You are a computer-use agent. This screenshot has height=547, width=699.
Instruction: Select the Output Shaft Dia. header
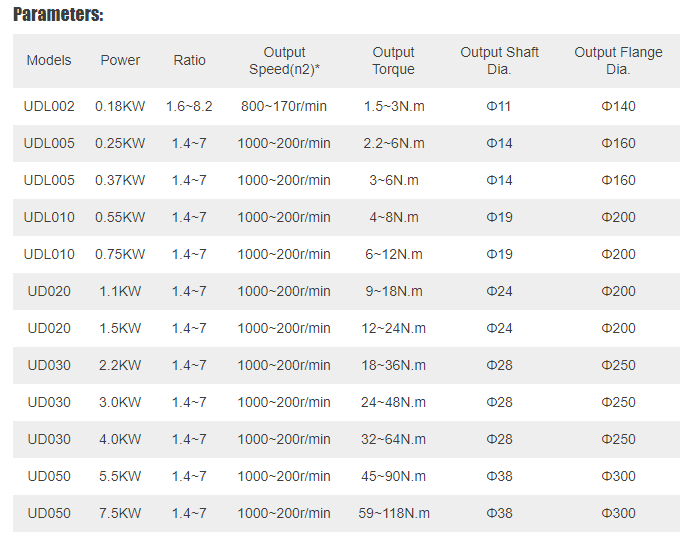click(499, 61)
